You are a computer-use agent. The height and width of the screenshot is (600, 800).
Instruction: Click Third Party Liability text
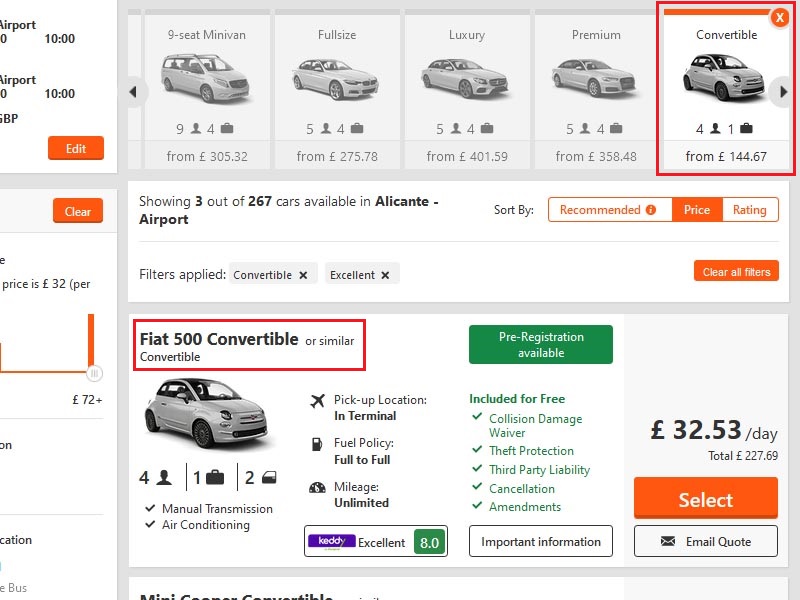click(539, 470)
